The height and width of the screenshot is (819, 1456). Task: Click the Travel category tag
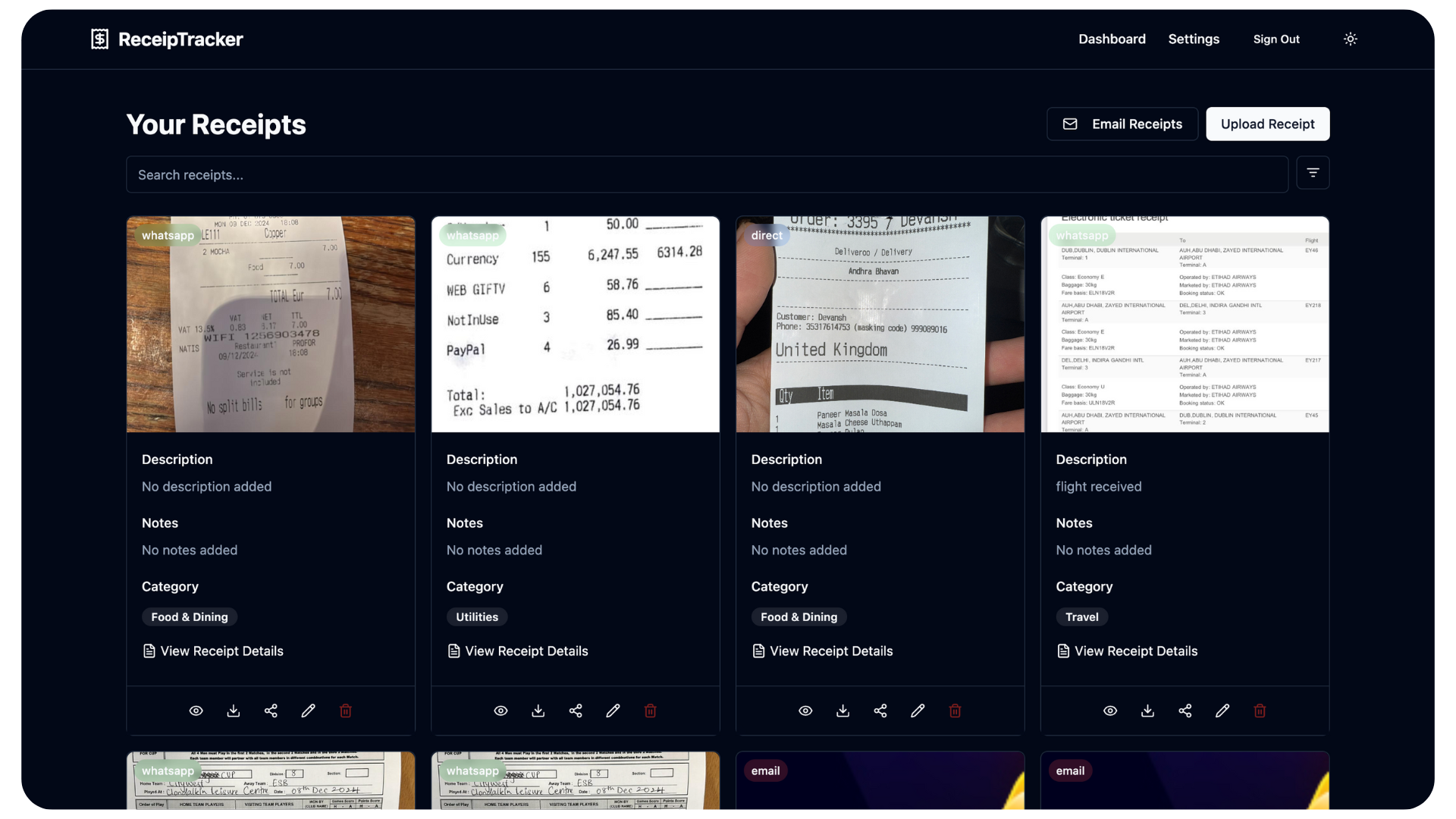[1082, 617]
